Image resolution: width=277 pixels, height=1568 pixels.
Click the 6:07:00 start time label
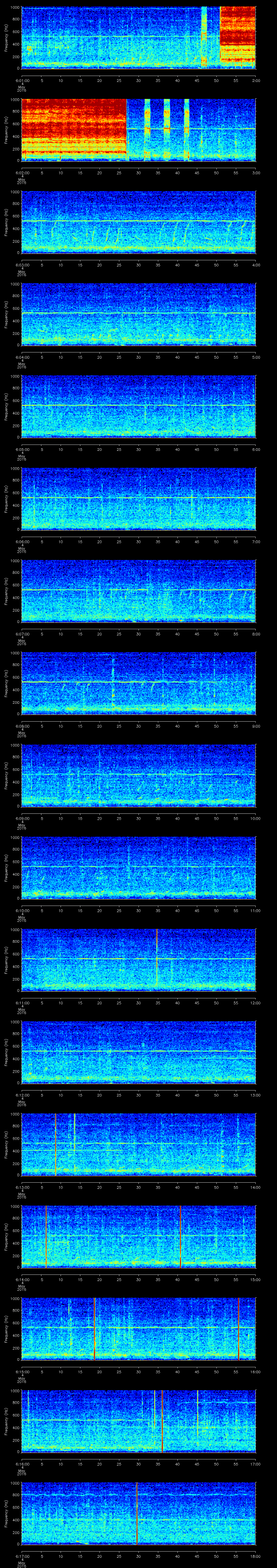tap(22, 634)
